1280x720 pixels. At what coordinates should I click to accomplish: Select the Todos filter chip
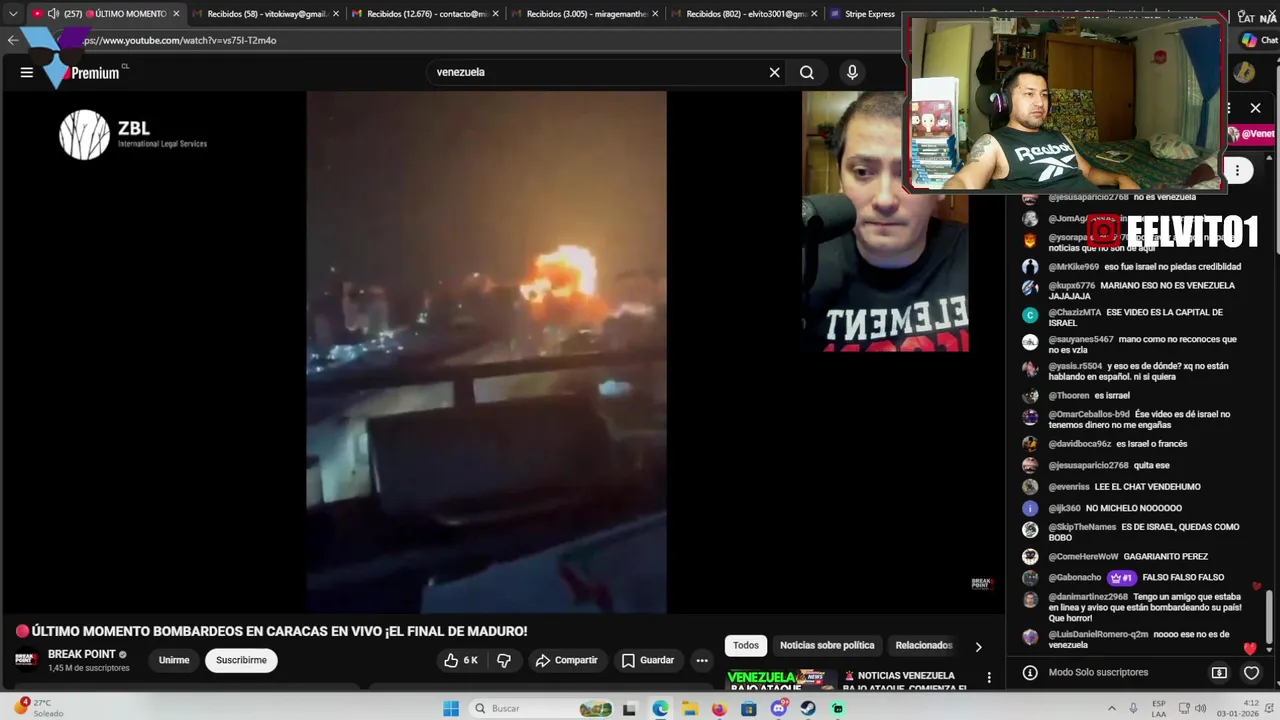pyautogui.click(x=746, y=645)
